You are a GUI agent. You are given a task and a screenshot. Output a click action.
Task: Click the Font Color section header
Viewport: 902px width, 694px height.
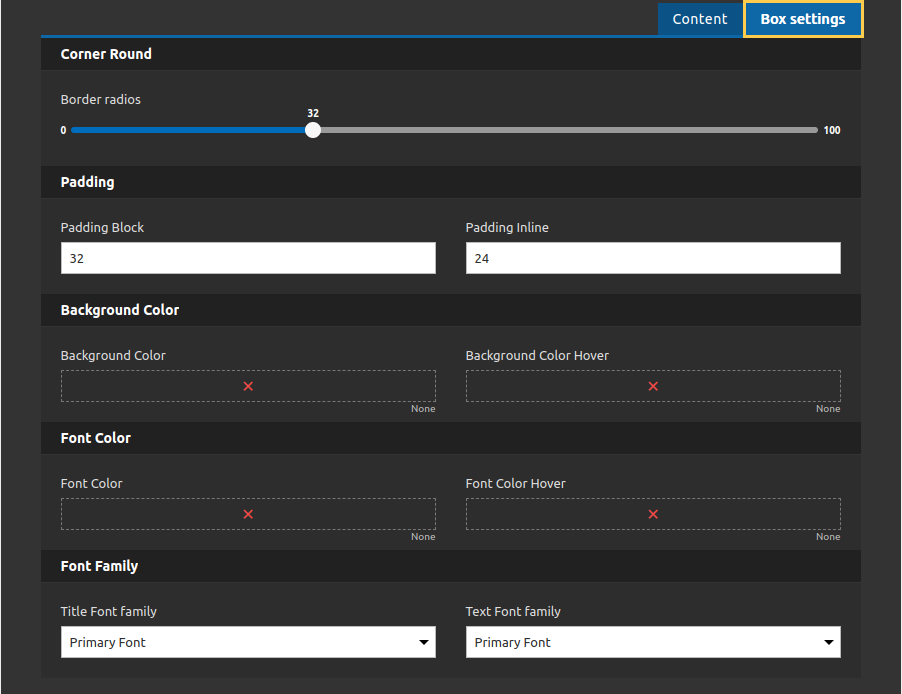click(x=451, y=438)
